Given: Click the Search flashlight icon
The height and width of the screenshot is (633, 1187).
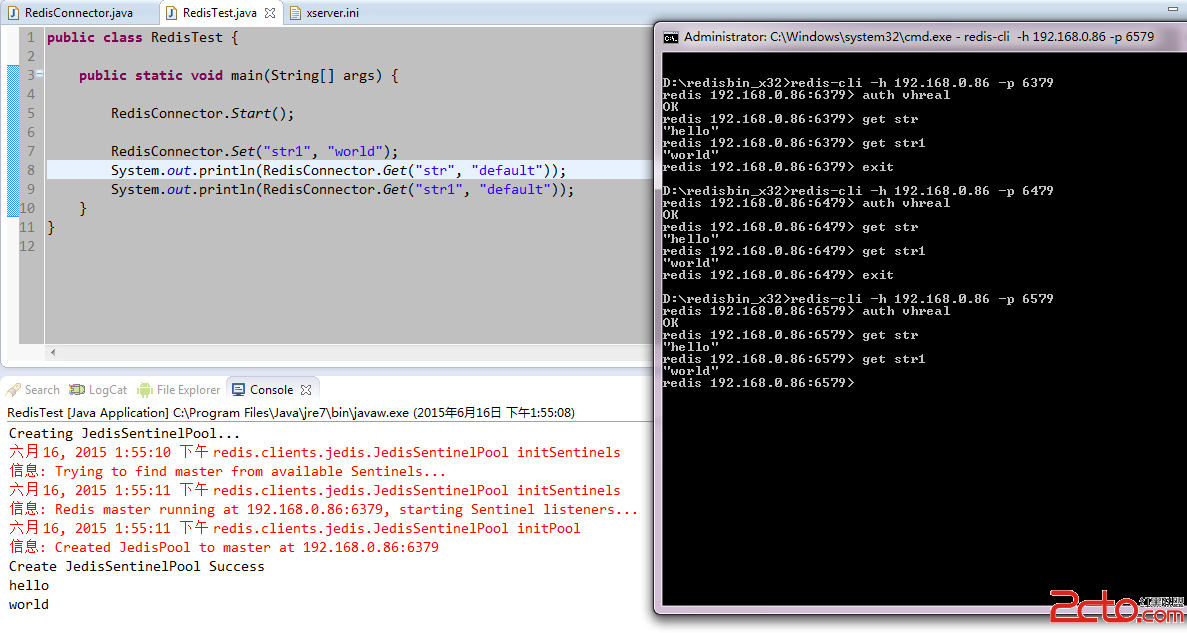Looking at the screenshot, I should (x=14, y=390).
